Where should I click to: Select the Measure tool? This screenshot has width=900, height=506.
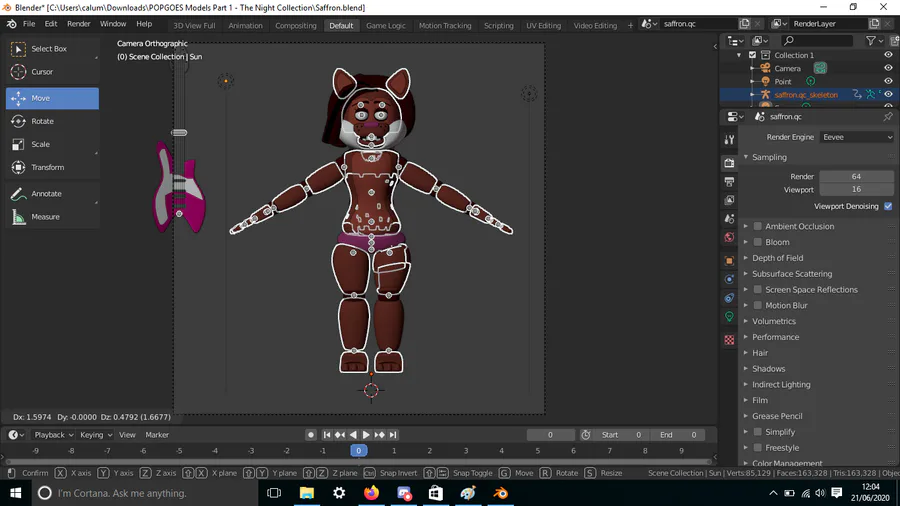coord(52,216)
